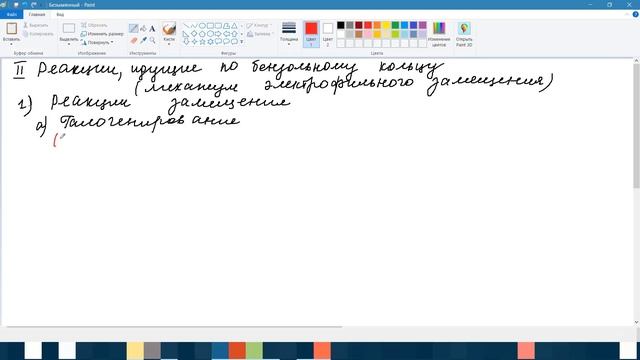
Task: Open Paint 3D (Открыть Paint 3D)
Action: (464, 34)
